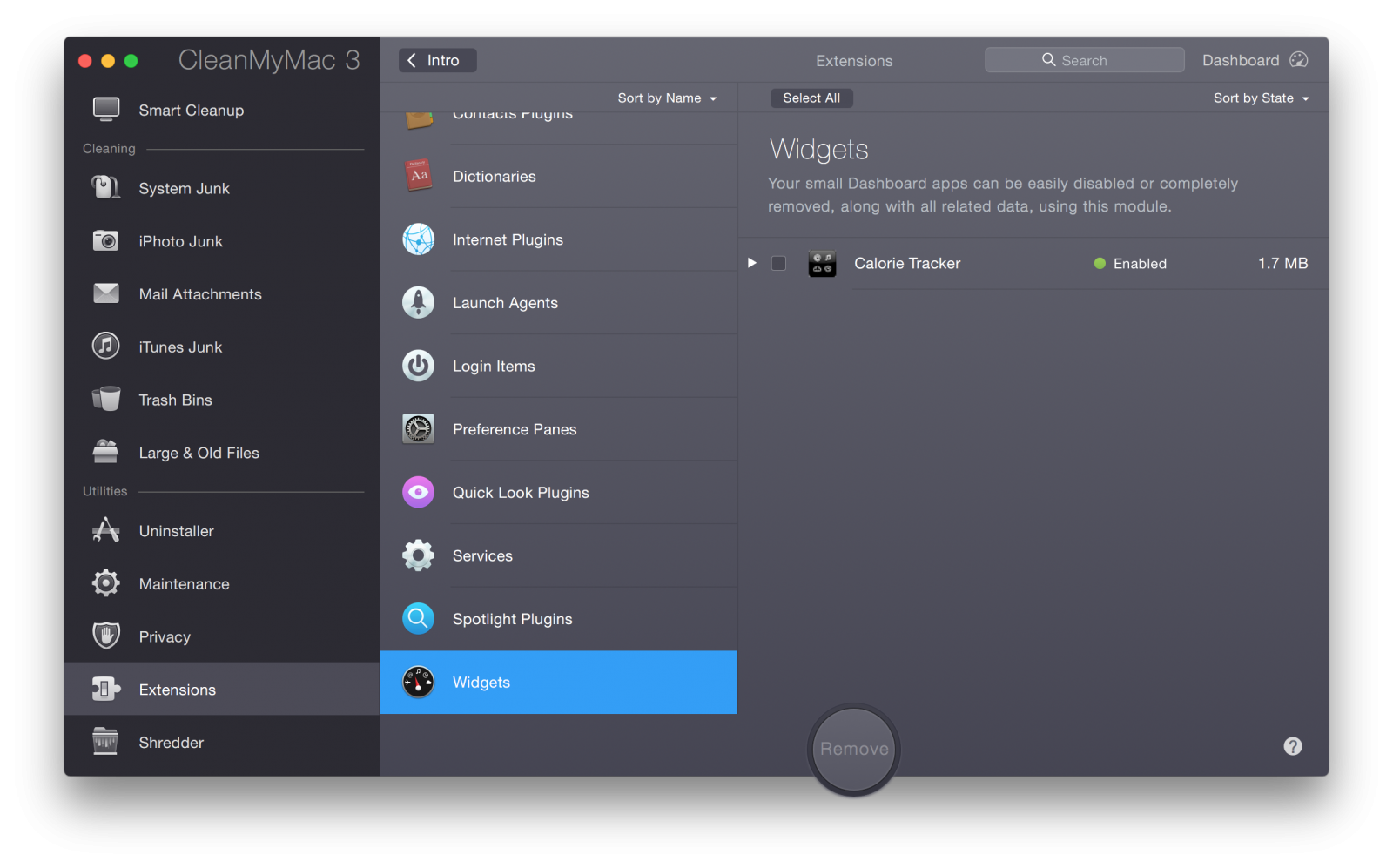Select Smart Cleanup label
The width and height of the screenshot is (1393, 868).
click(192, 111)
